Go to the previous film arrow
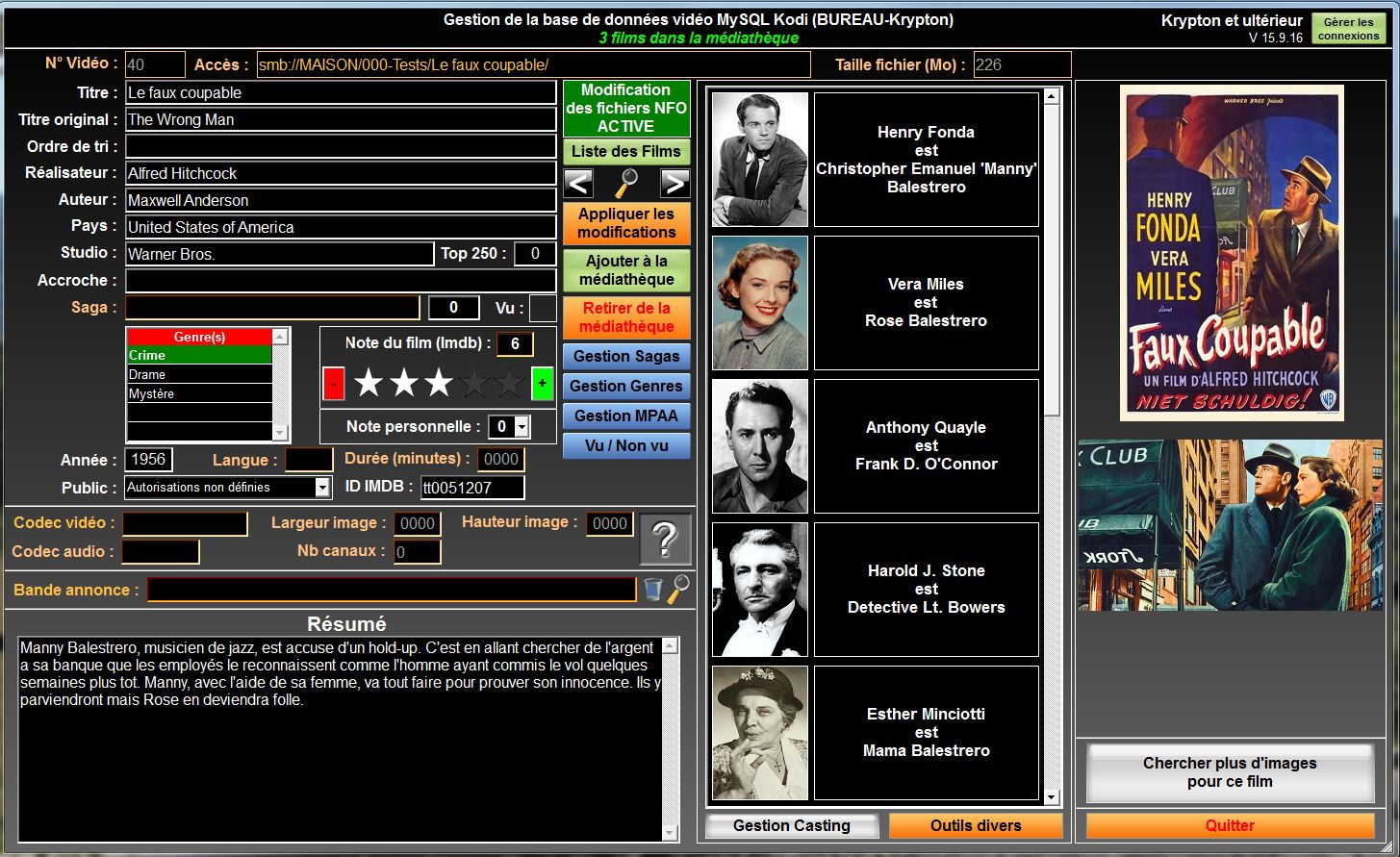 coord(578,183)
